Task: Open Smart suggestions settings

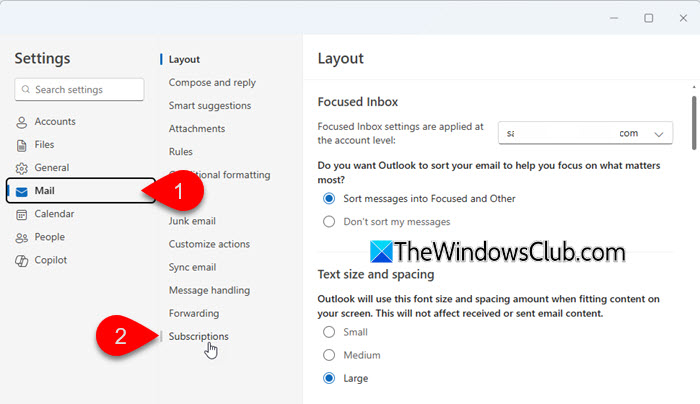Action: [210, 106]
